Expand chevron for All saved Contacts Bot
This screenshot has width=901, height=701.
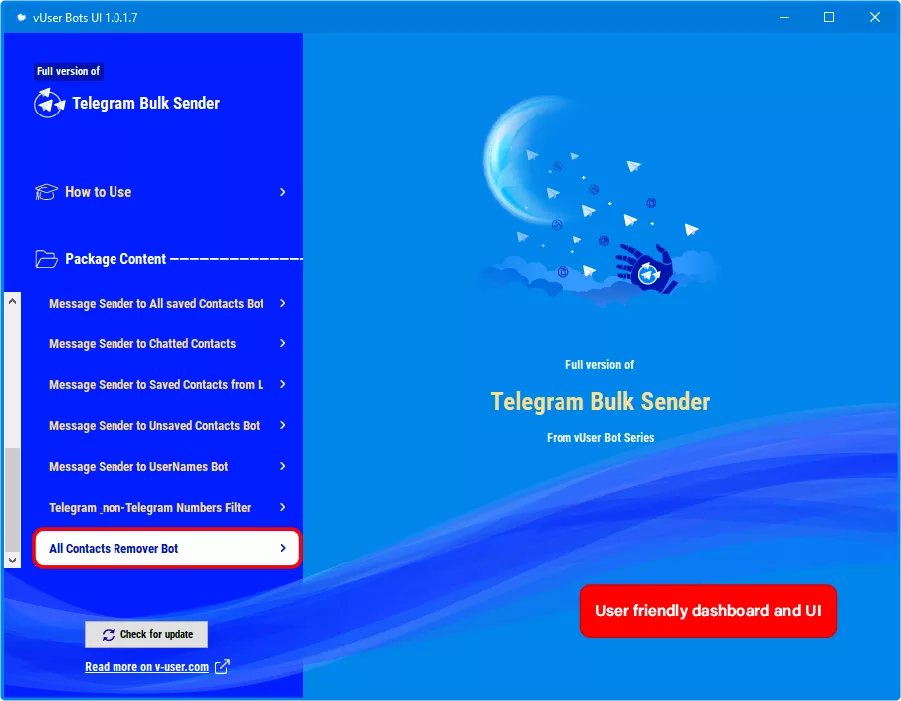[282, 303]
